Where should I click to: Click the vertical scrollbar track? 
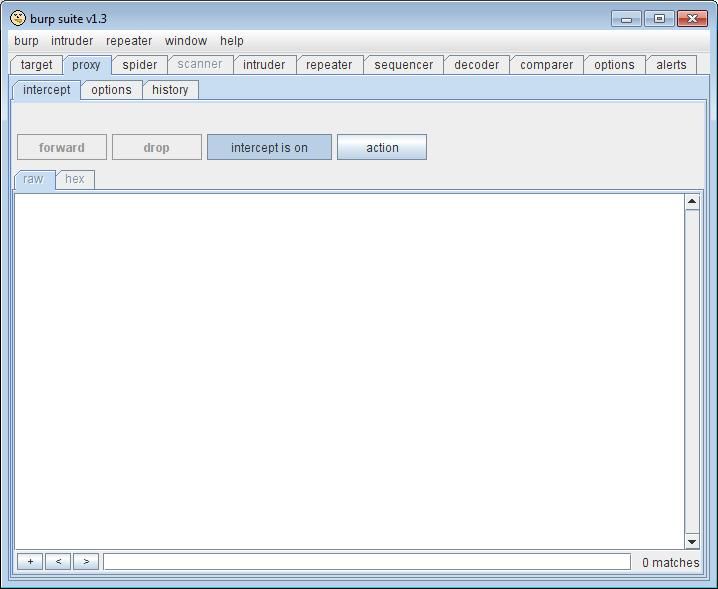[691, 370]
